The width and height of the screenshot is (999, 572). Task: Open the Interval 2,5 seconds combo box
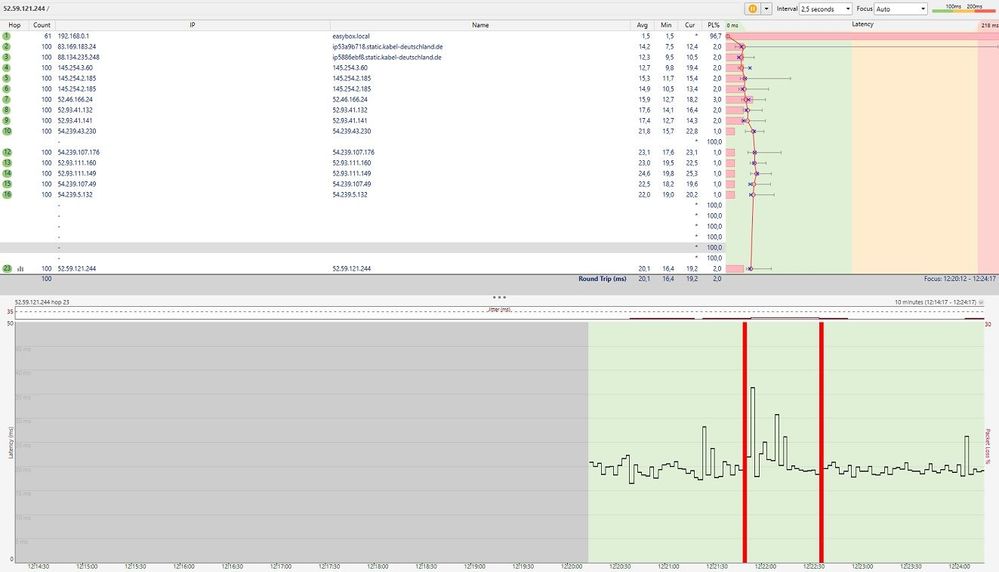coord(825,9)
